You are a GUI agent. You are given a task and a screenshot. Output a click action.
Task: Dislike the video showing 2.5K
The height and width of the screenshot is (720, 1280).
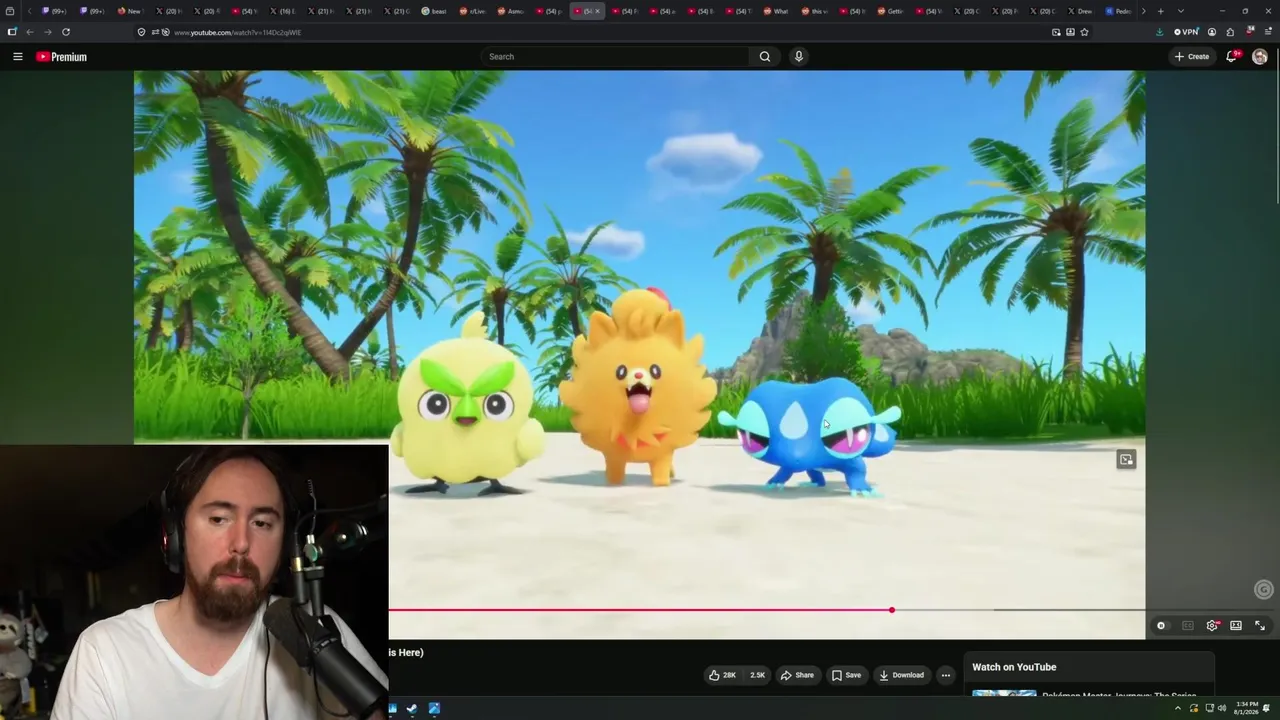coord(757,675)
